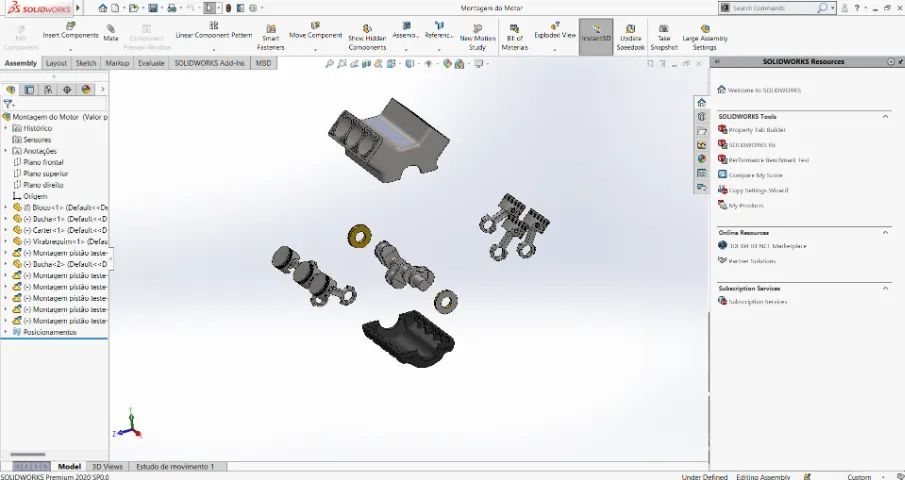
Task: Expand the Carter<1> component node
Action: pos(6,230)
